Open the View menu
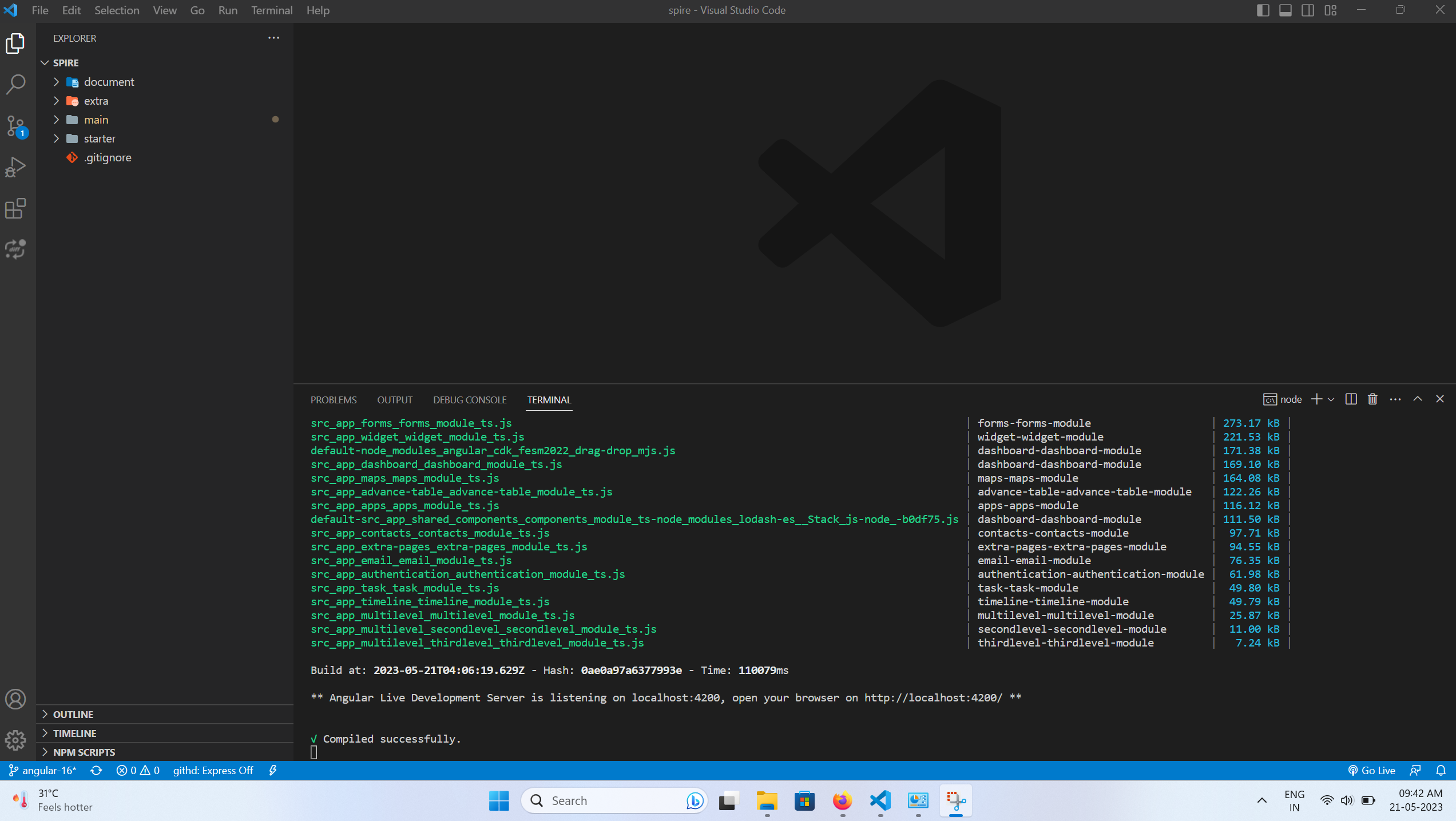 (x=165, y=10)
